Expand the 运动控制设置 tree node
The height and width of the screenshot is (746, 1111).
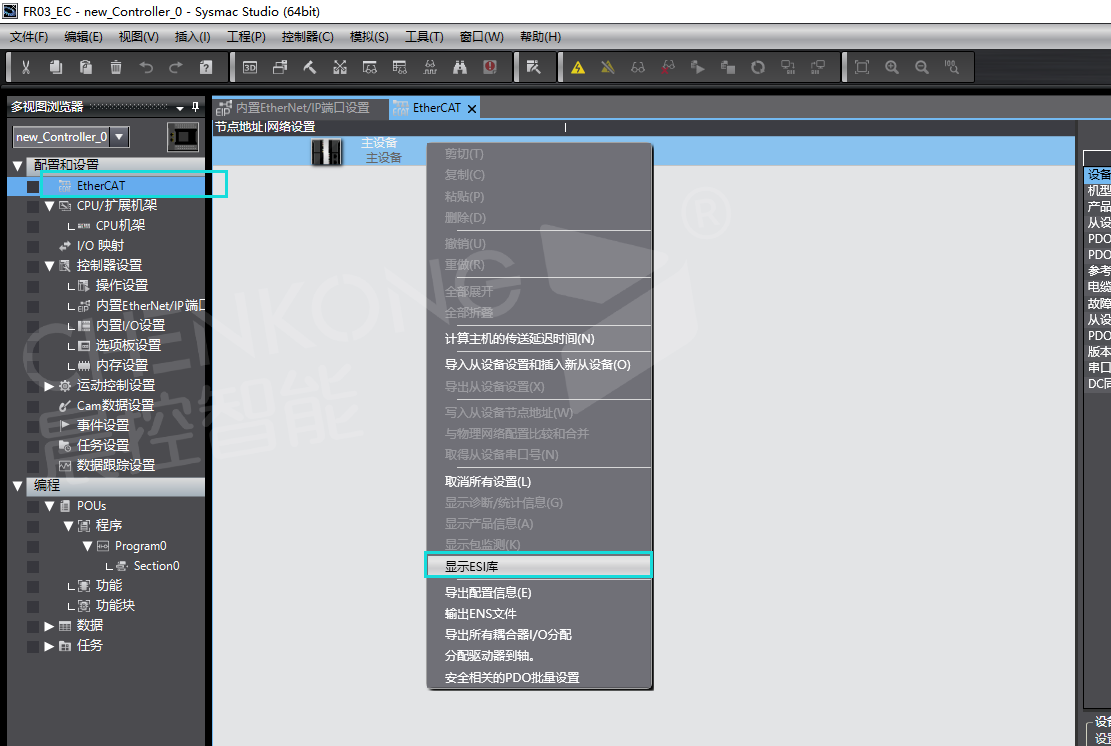[50, 386]
